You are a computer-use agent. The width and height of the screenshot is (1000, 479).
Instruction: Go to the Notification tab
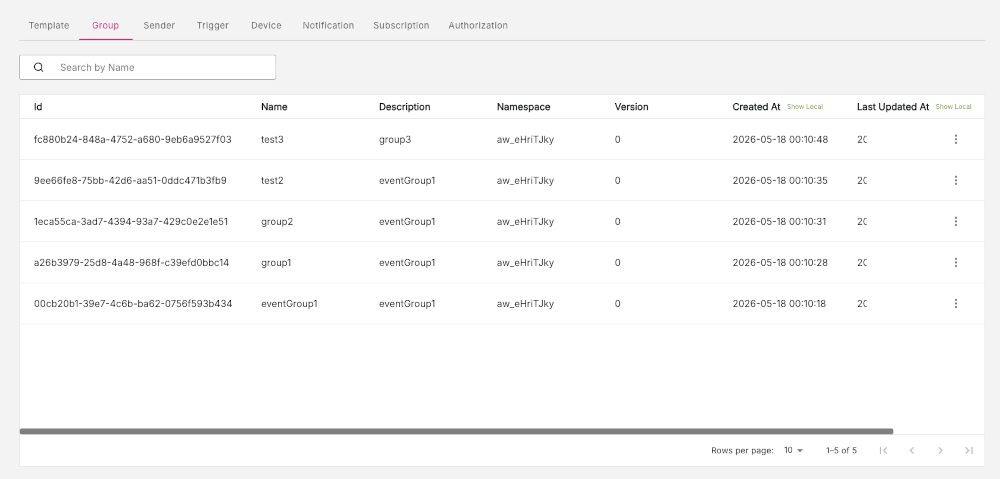pos(328,26)
